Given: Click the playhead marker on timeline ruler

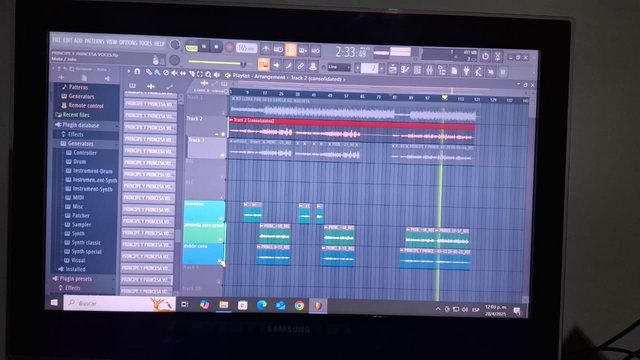Looking at the screenshot, I should point(444,98).
